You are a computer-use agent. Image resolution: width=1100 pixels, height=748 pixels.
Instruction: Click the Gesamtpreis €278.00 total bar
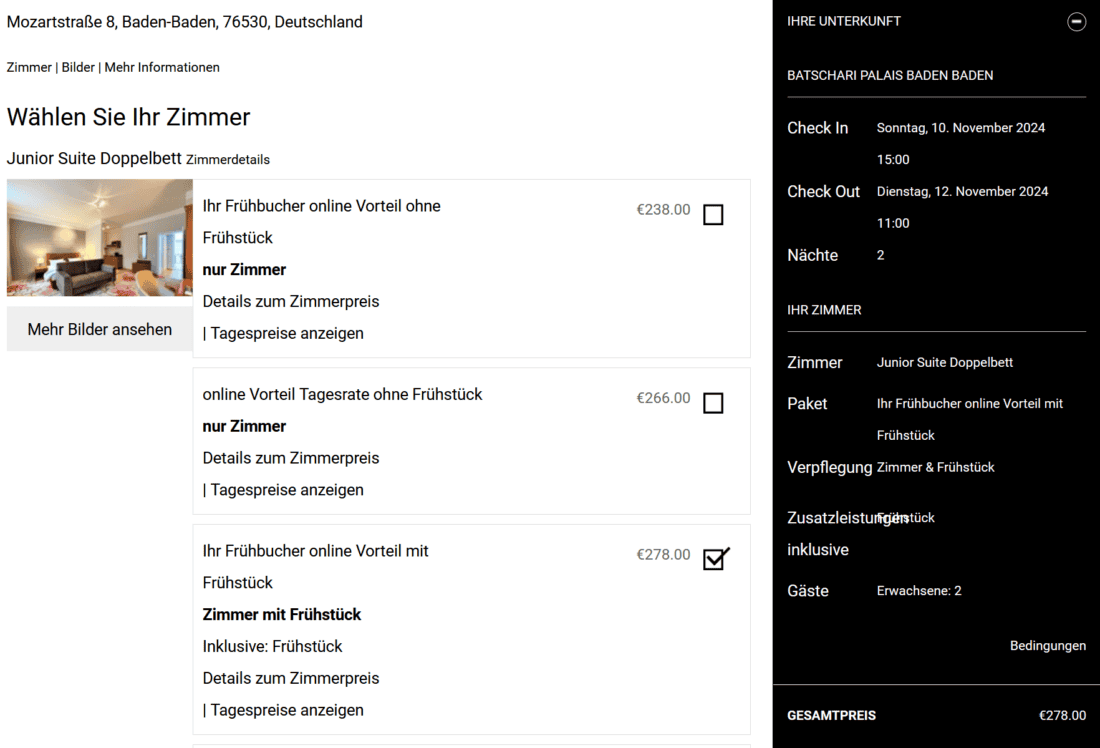(x=936, y=715)
